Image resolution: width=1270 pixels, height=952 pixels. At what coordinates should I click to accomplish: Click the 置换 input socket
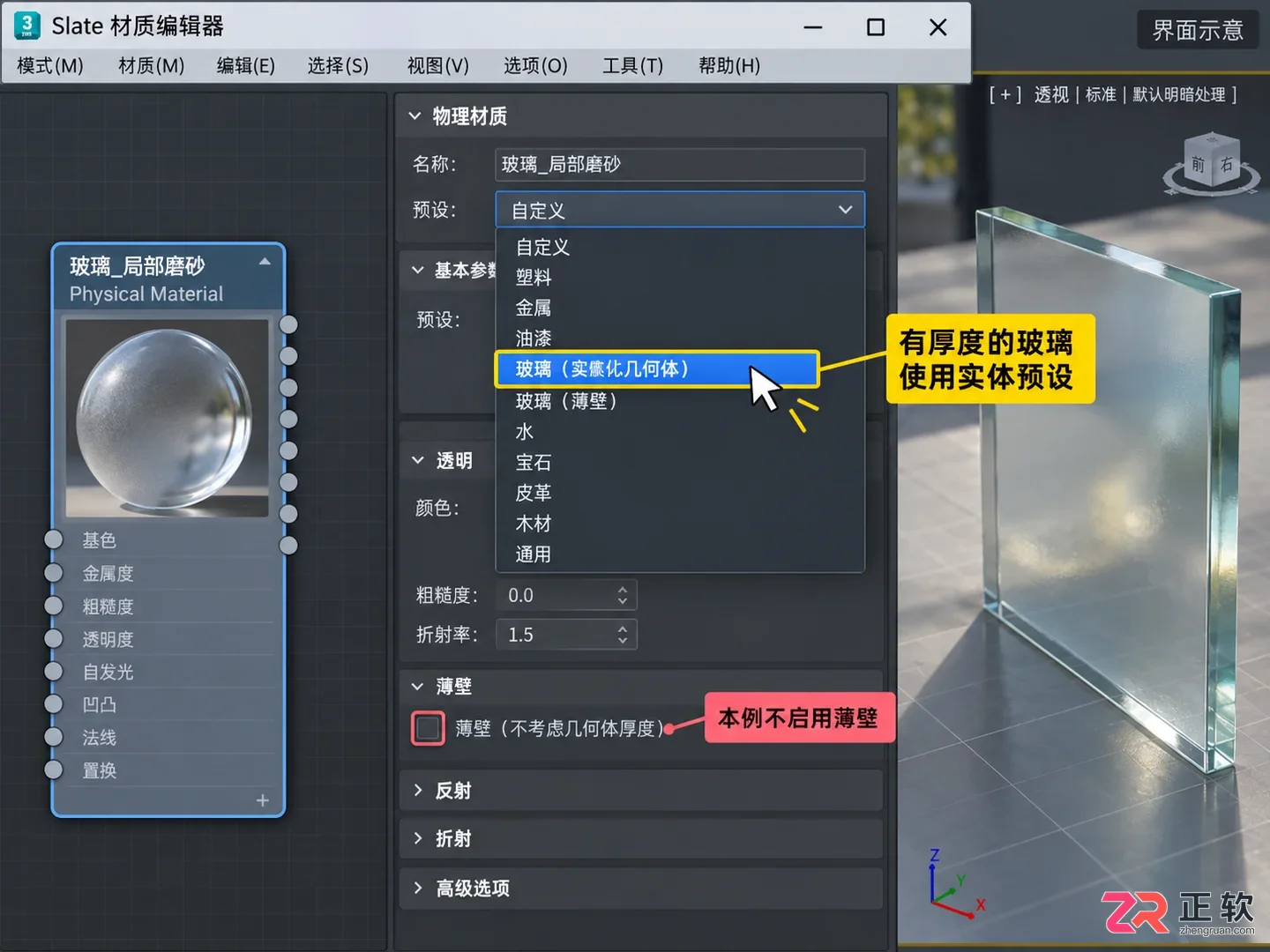click(54, 770)
